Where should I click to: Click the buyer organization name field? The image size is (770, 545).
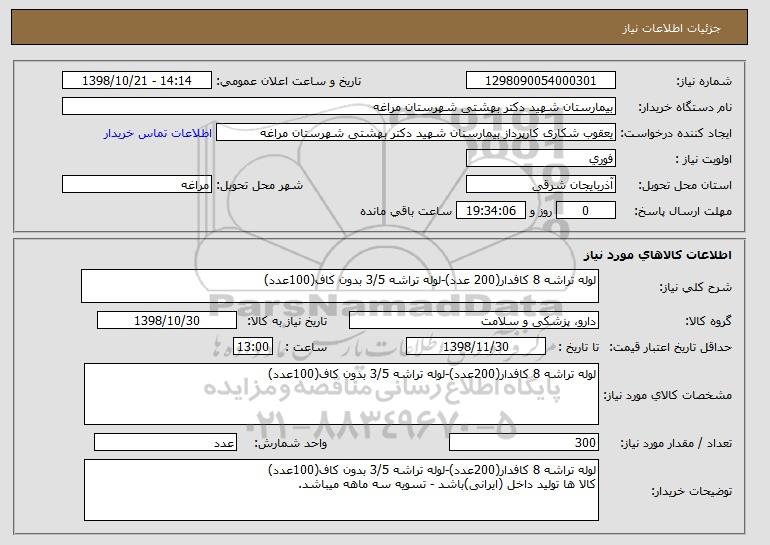point(339,107)
